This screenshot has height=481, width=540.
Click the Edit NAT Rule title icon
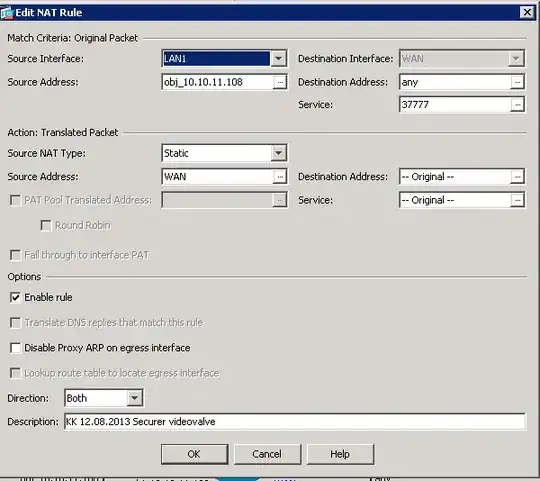[7, 13]
